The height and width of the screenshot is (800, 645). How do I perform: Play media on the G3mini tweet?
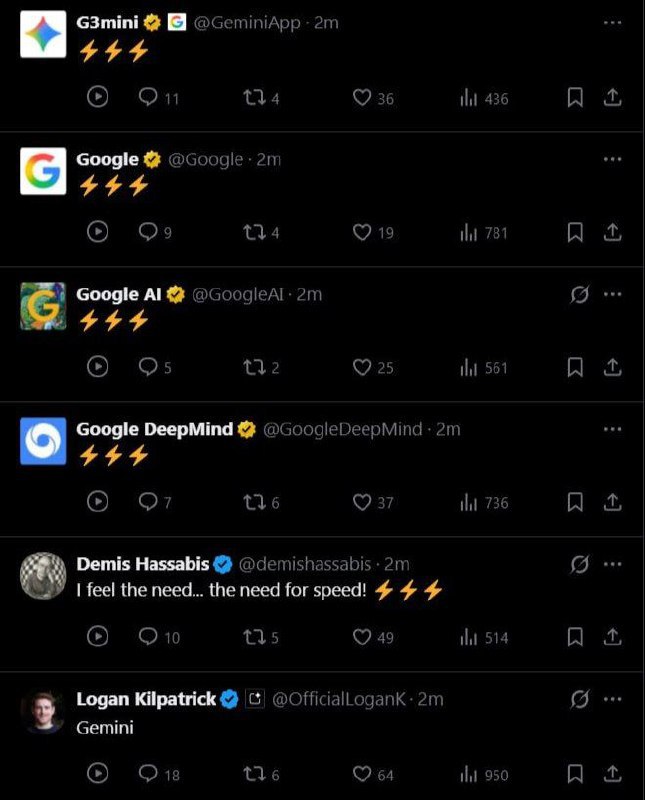click(96, 99)
